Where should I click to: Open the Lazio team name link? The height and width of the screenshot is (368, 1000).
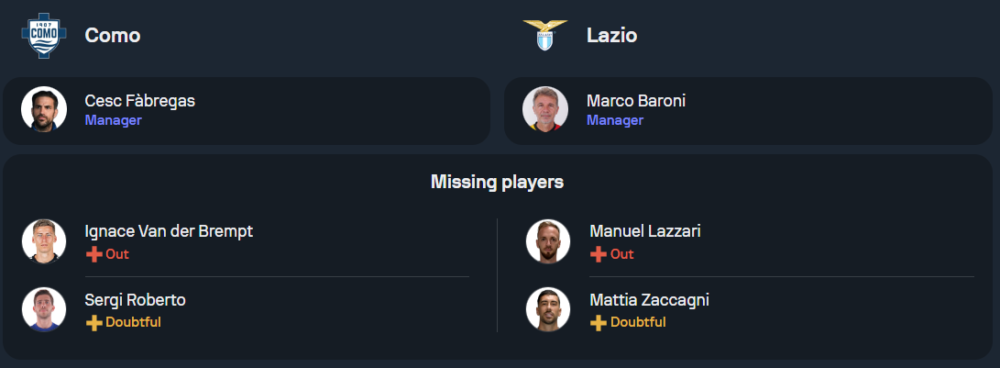click(x=612, y=36)
